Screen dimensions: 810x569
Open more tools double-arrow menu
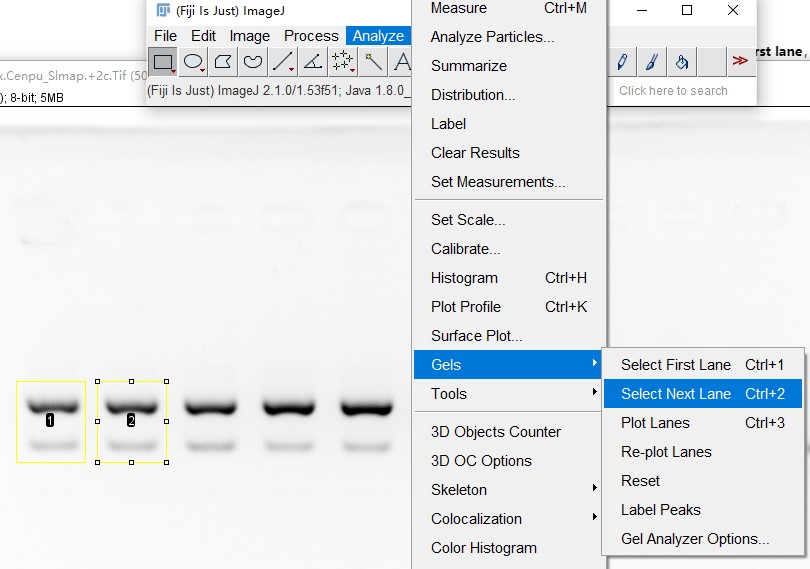740,62
